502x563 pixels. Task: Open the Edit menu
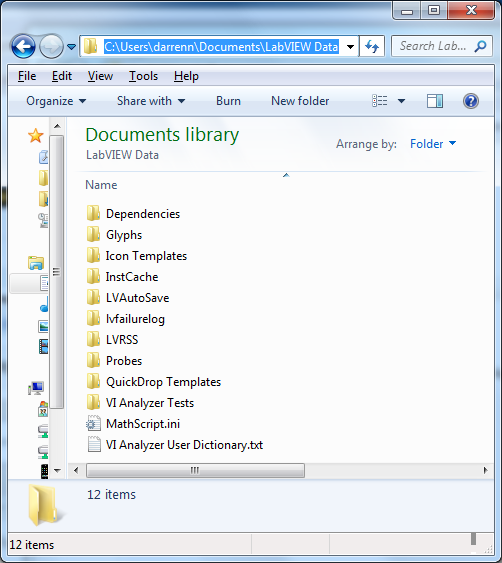(62, 76)
